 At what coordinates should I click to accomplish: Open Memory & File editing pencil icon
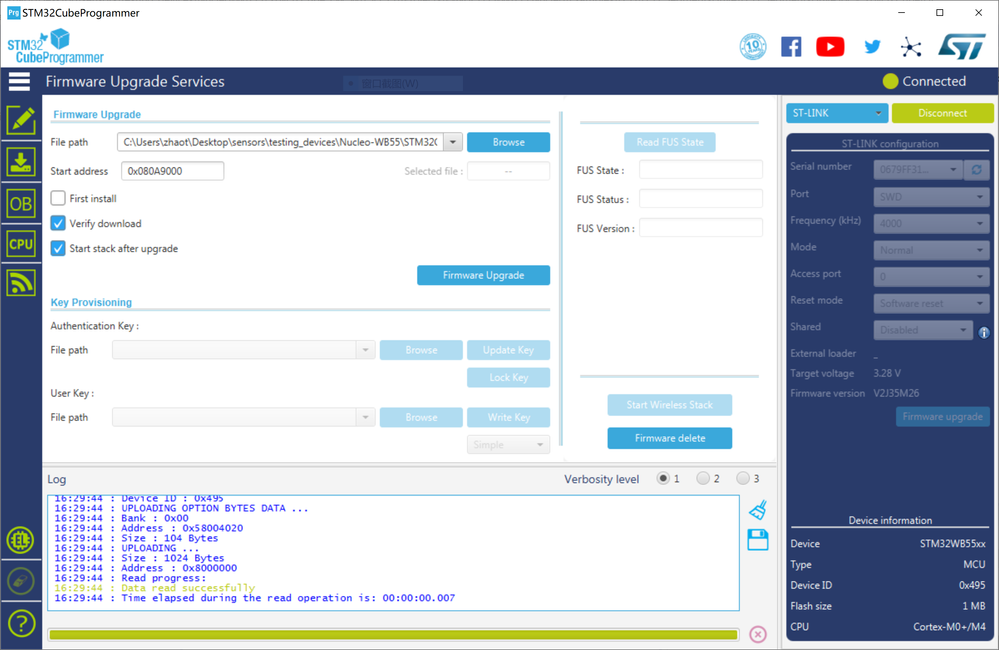tap(21, 120)
